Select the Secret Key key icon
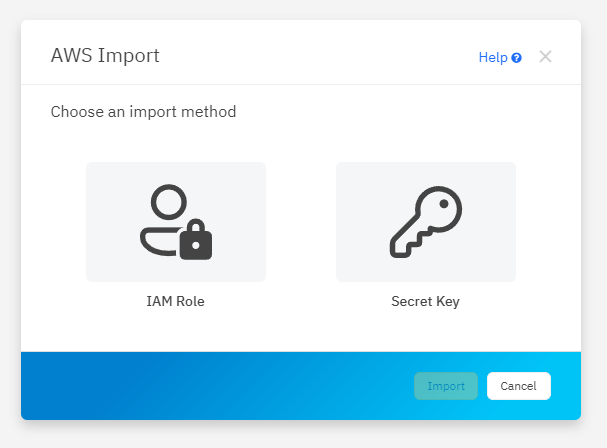This screenshot has height=448, width=607. point(426,222)
